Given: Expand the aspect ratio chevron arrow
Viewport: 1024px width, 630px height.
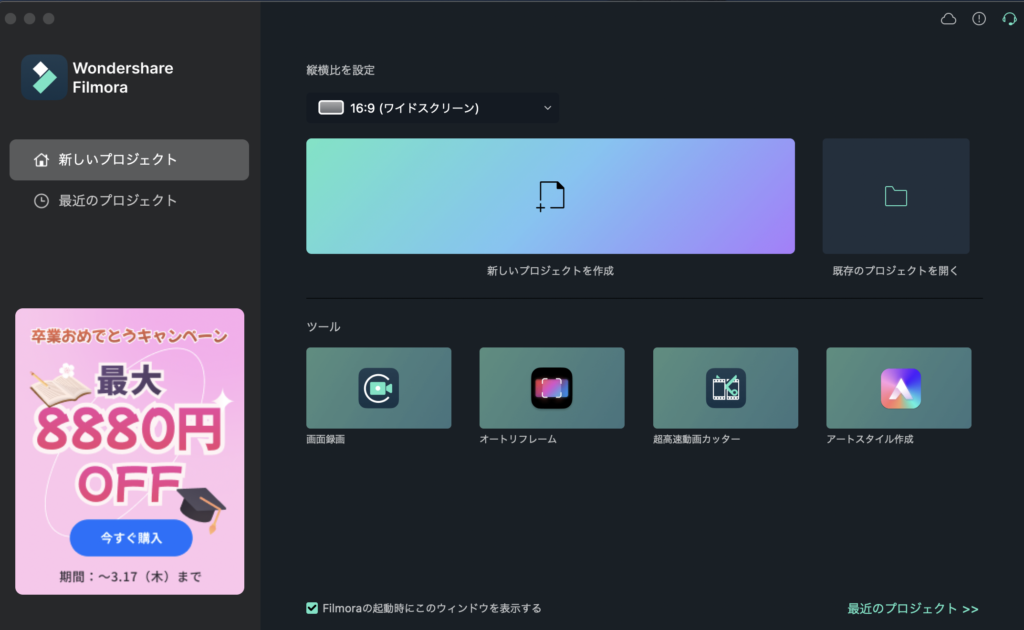Looking at the screenshot, I should click(547, 108).
